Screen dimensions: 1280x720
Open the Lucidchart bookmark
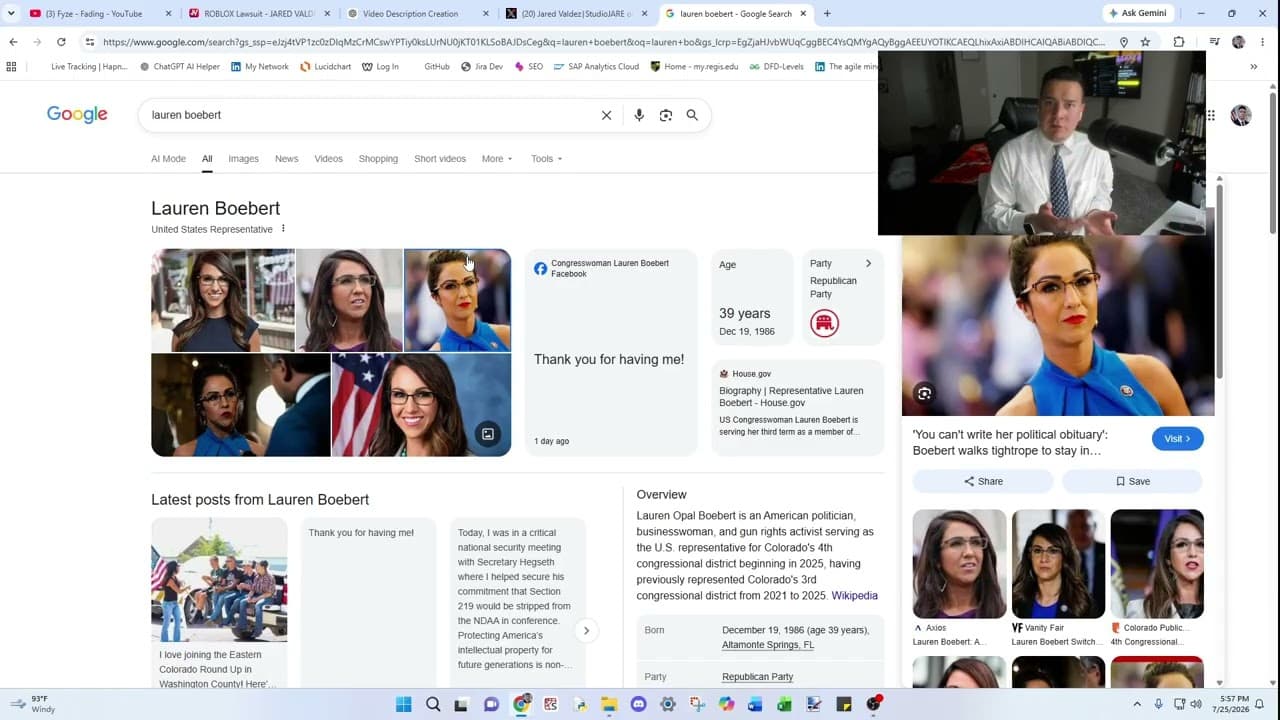(x=325, y=67)
